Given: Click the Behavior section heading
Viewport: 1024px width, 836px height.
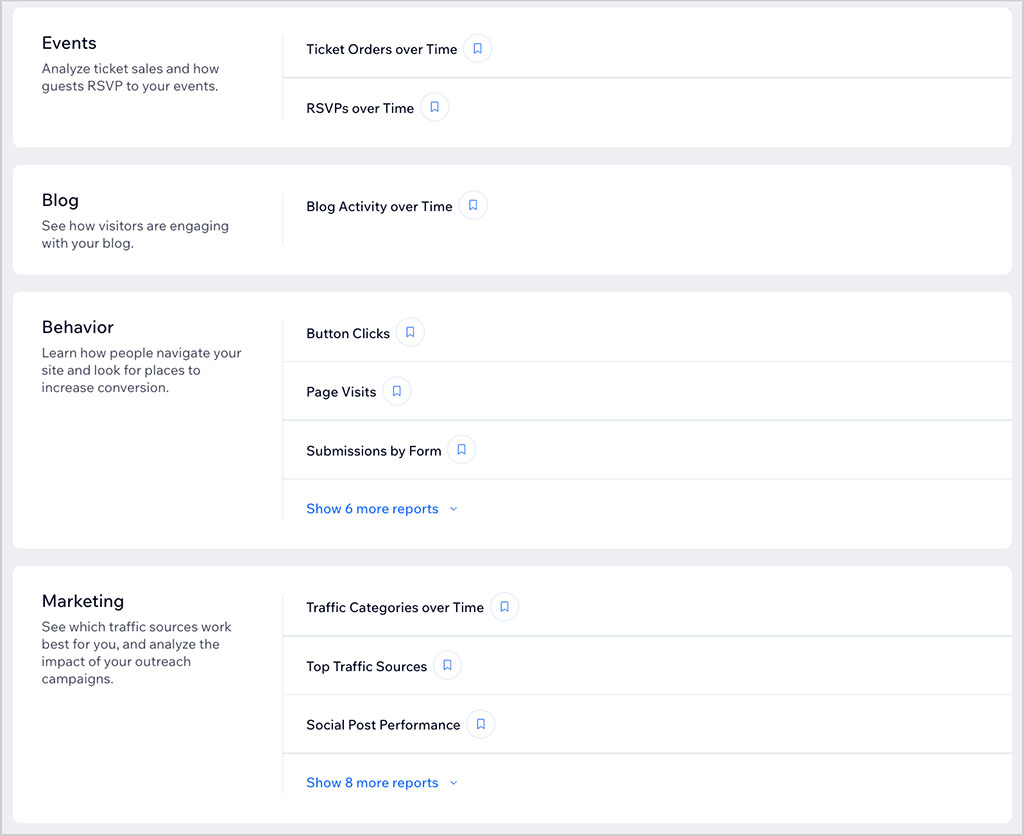Looking at the screenshot, I should tap(78, 327).
